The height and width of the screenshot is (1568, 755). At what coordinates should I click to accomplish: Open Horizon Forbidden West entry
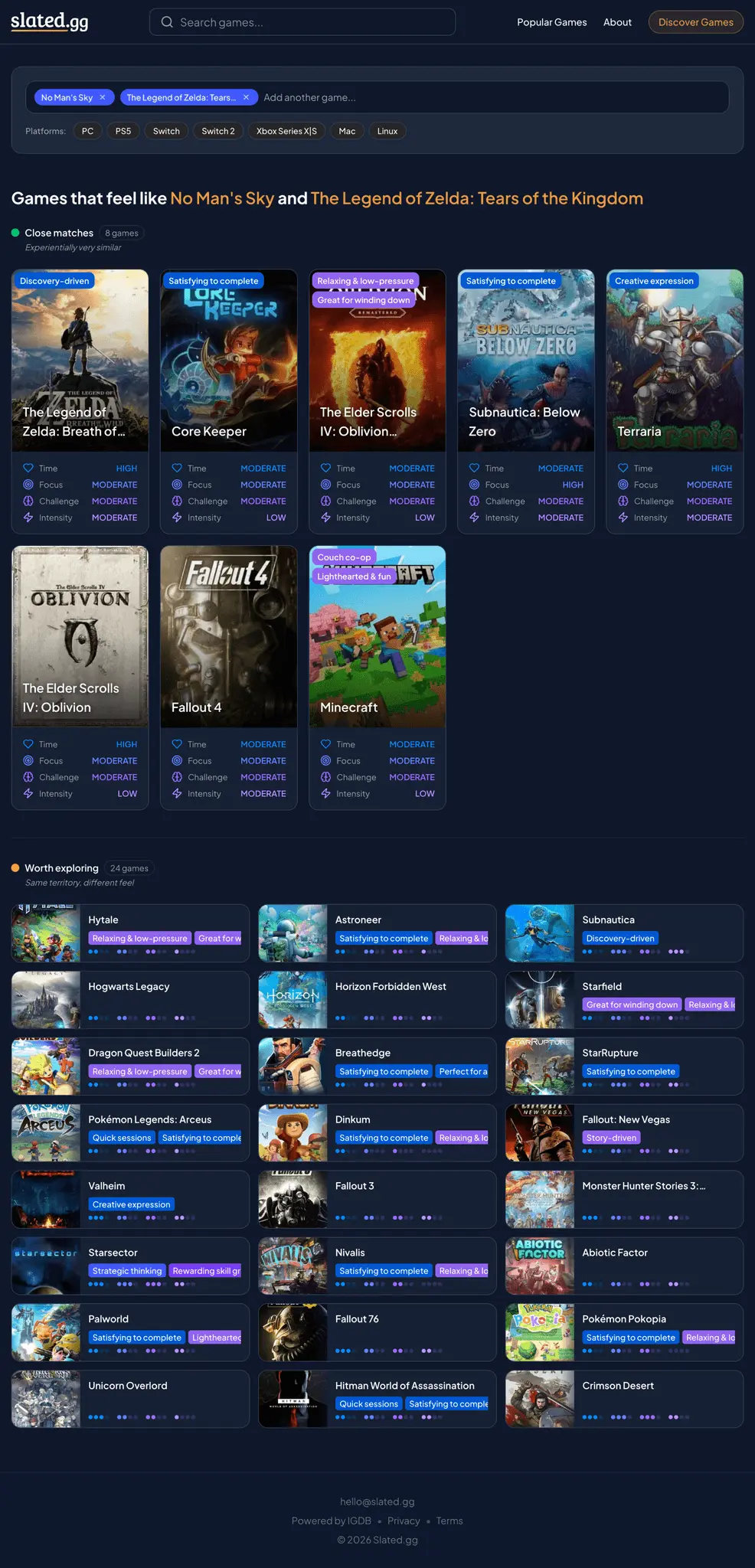click(x=377, y=1000)
